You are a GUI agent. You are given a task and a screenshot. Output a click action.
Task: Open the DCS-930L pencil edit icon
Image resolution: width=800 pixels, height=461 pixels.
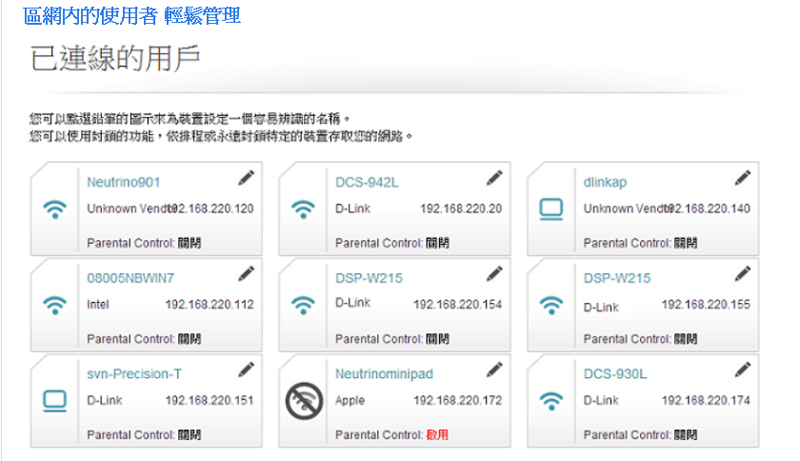[x=743, y=370]
